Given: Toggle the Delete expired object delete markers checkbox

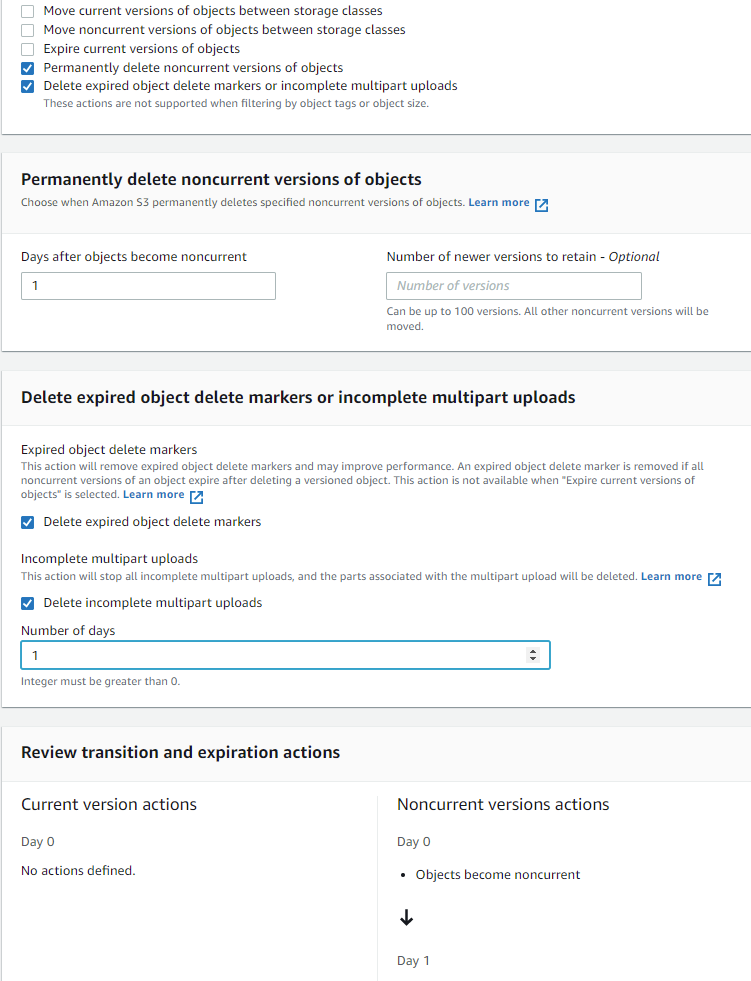Looking at the screenshot, I should tap(27, 522).
